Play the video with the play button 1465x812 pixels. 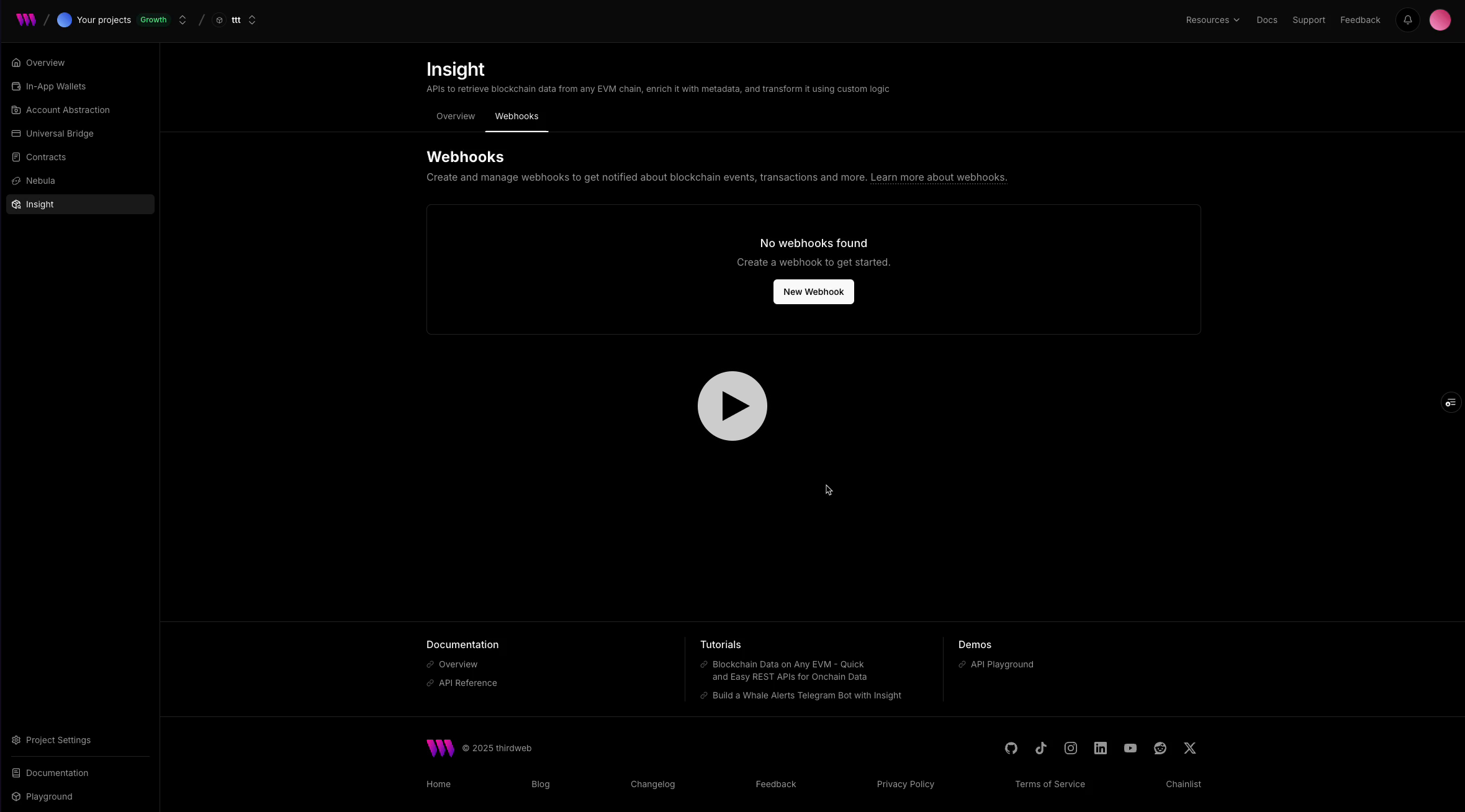pyautogui.click(x=732, y=406)
